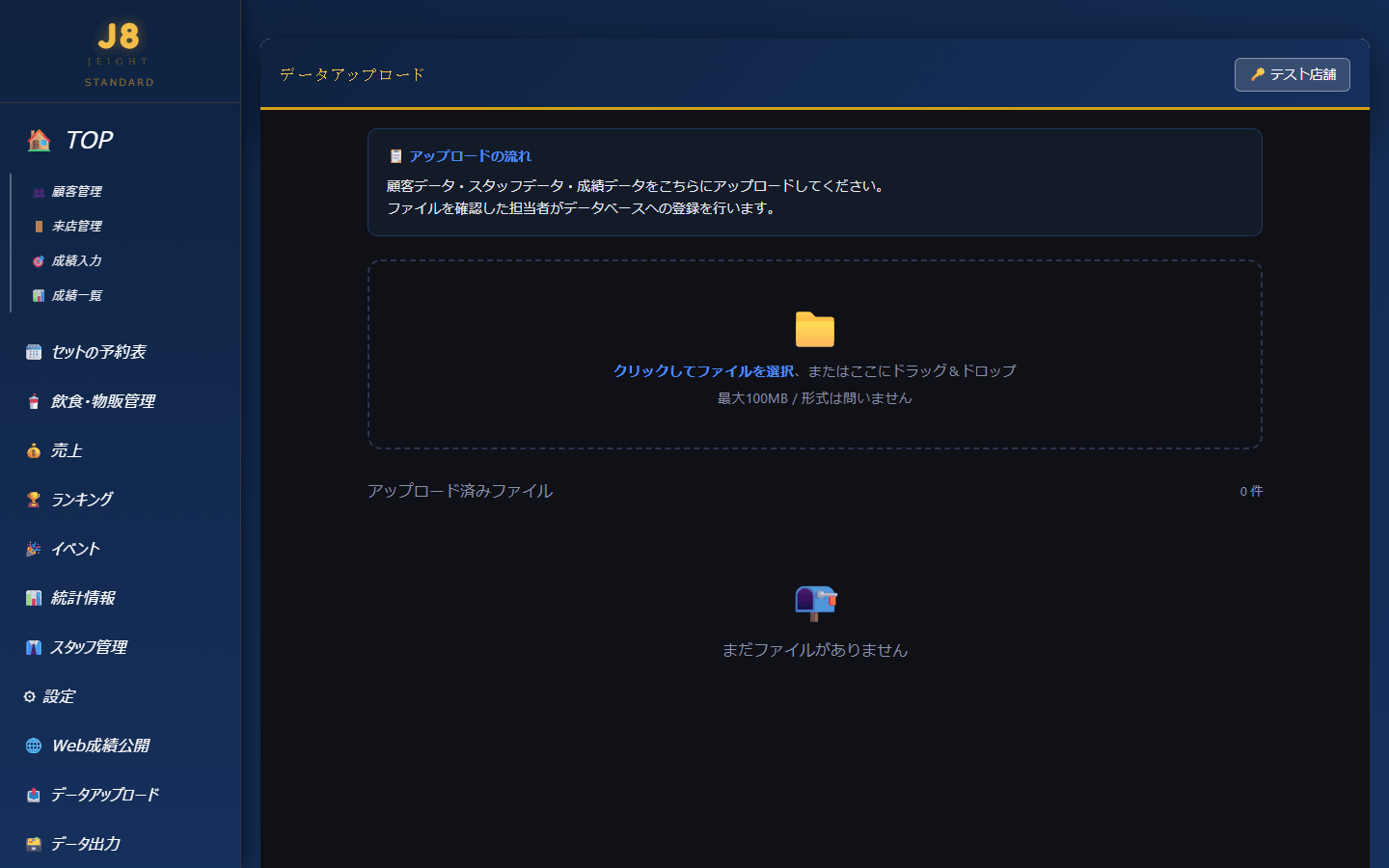Click the 設定 gear icon
Screen dimensions: 1389x868
pyautogui.click(x=30, y=696)
